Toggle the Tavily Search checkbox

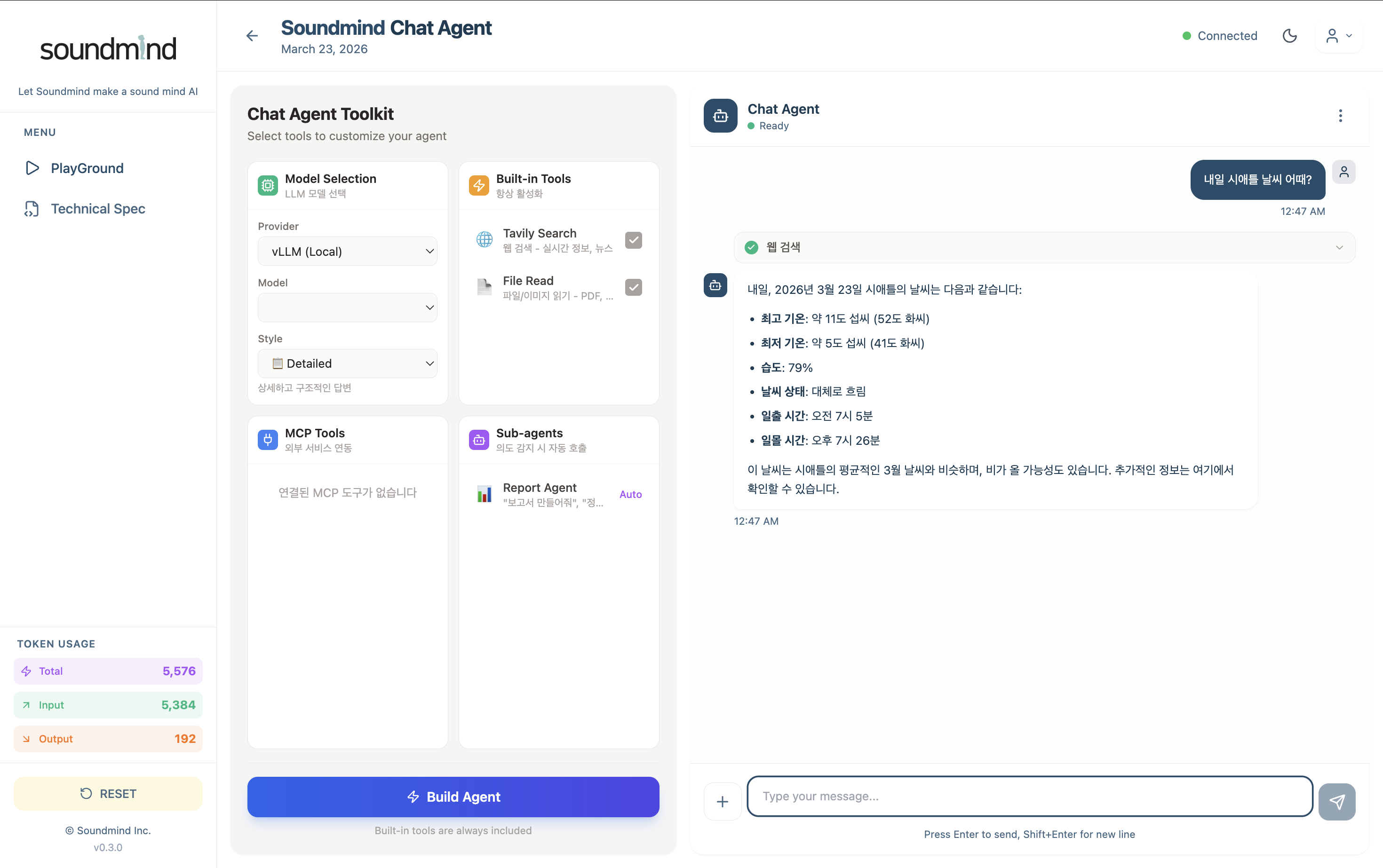634,240
